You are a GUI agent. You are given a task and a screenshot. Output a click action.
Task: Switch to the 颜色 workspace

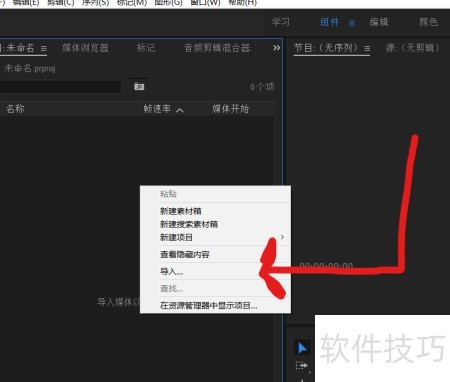pyautogui.click(x=428, y=22)
